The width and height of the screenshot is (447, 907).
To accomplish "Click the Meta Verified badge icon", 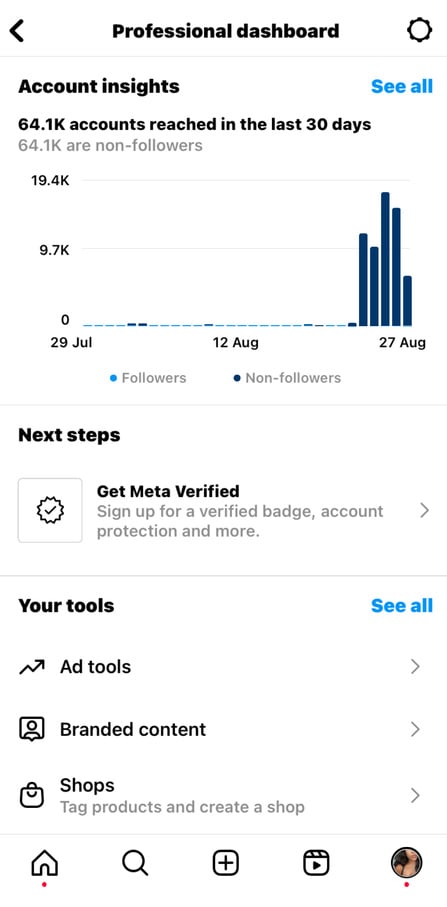I will (x=50, y=510).
